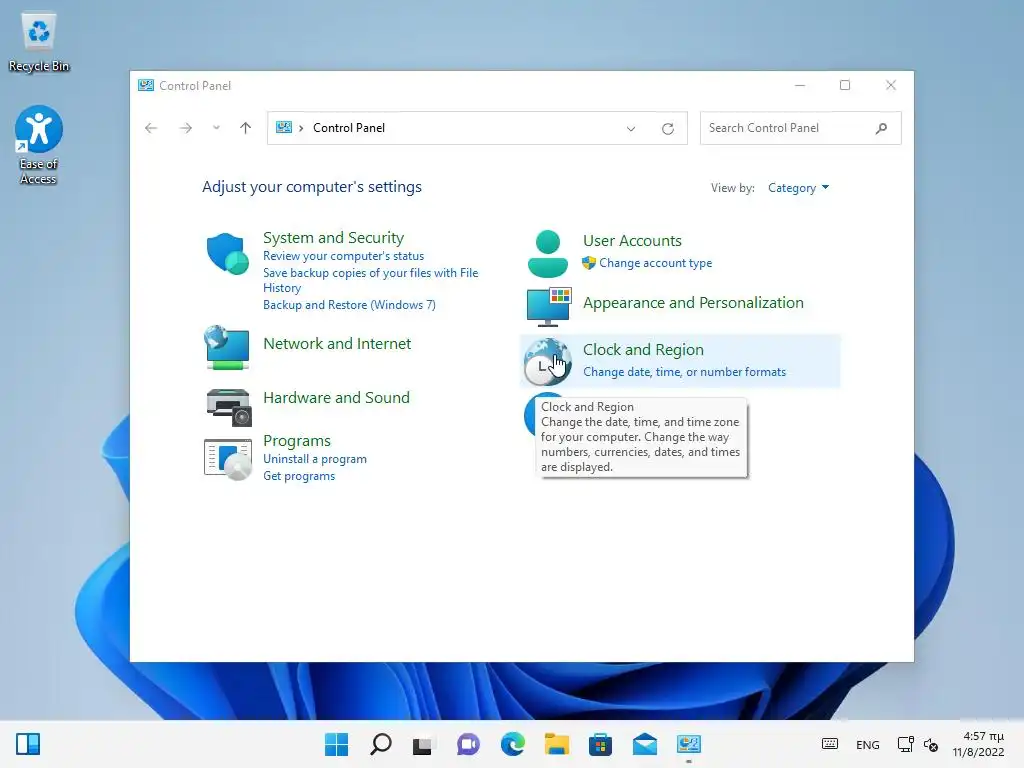Viewport: 1024px width, 768px height.
Task: Minimize the Control Panel window
Action: pos(800,86)
